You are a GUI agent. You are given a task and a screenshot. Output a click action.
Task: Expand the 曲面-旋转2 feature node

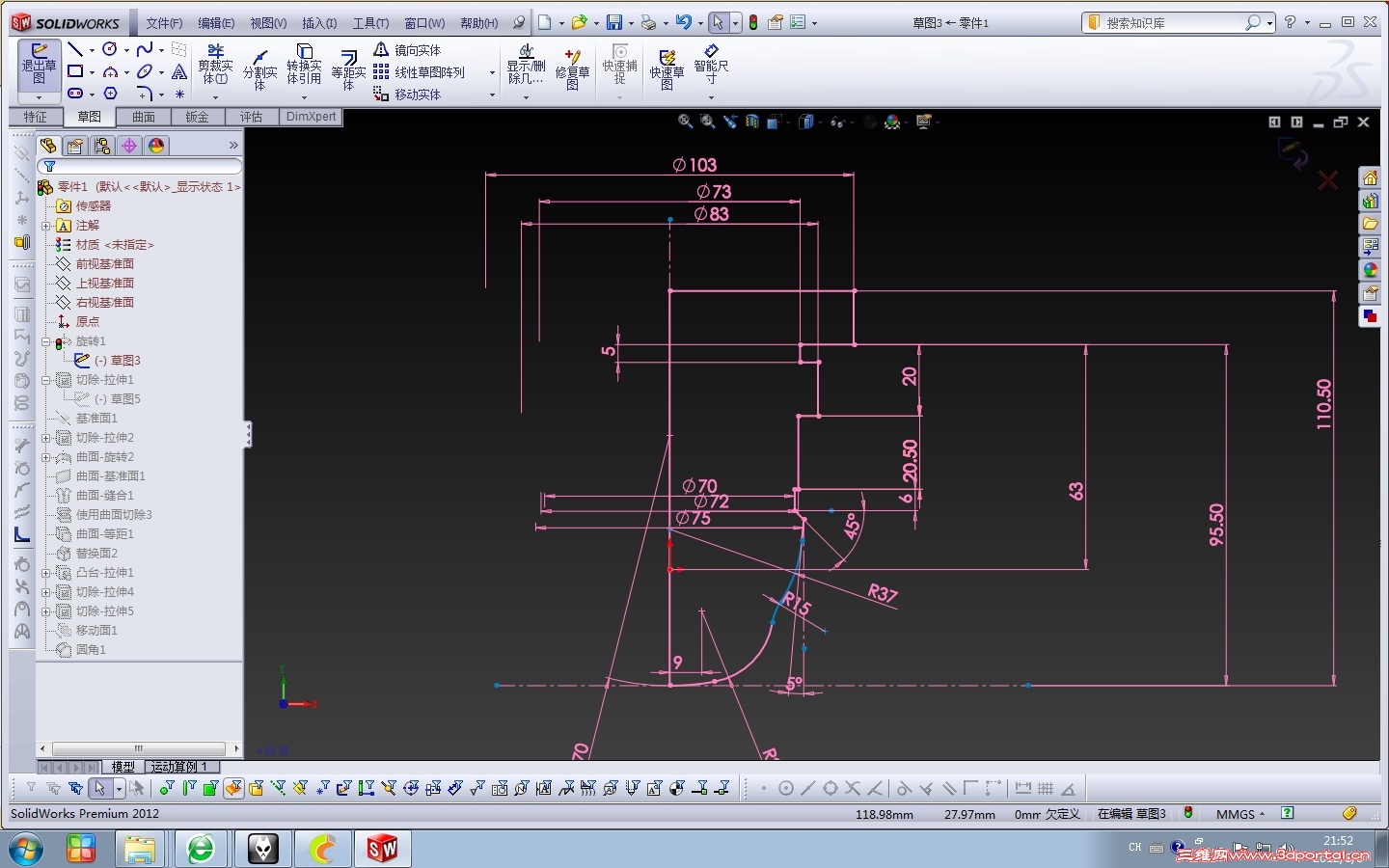[45, 457]
